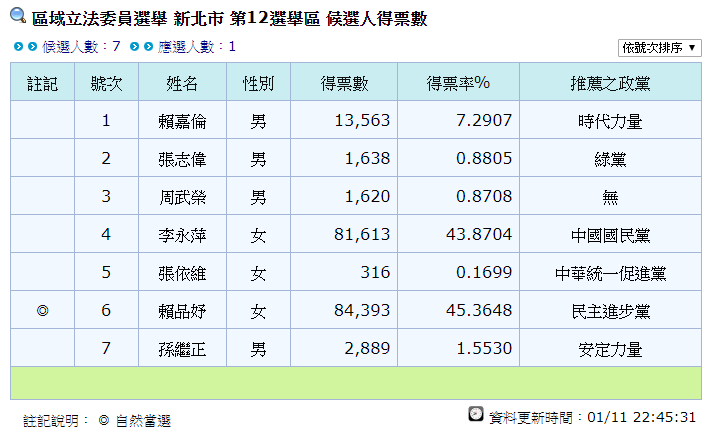
Task: Click the 得票率% column header
Action: [458, 83]
